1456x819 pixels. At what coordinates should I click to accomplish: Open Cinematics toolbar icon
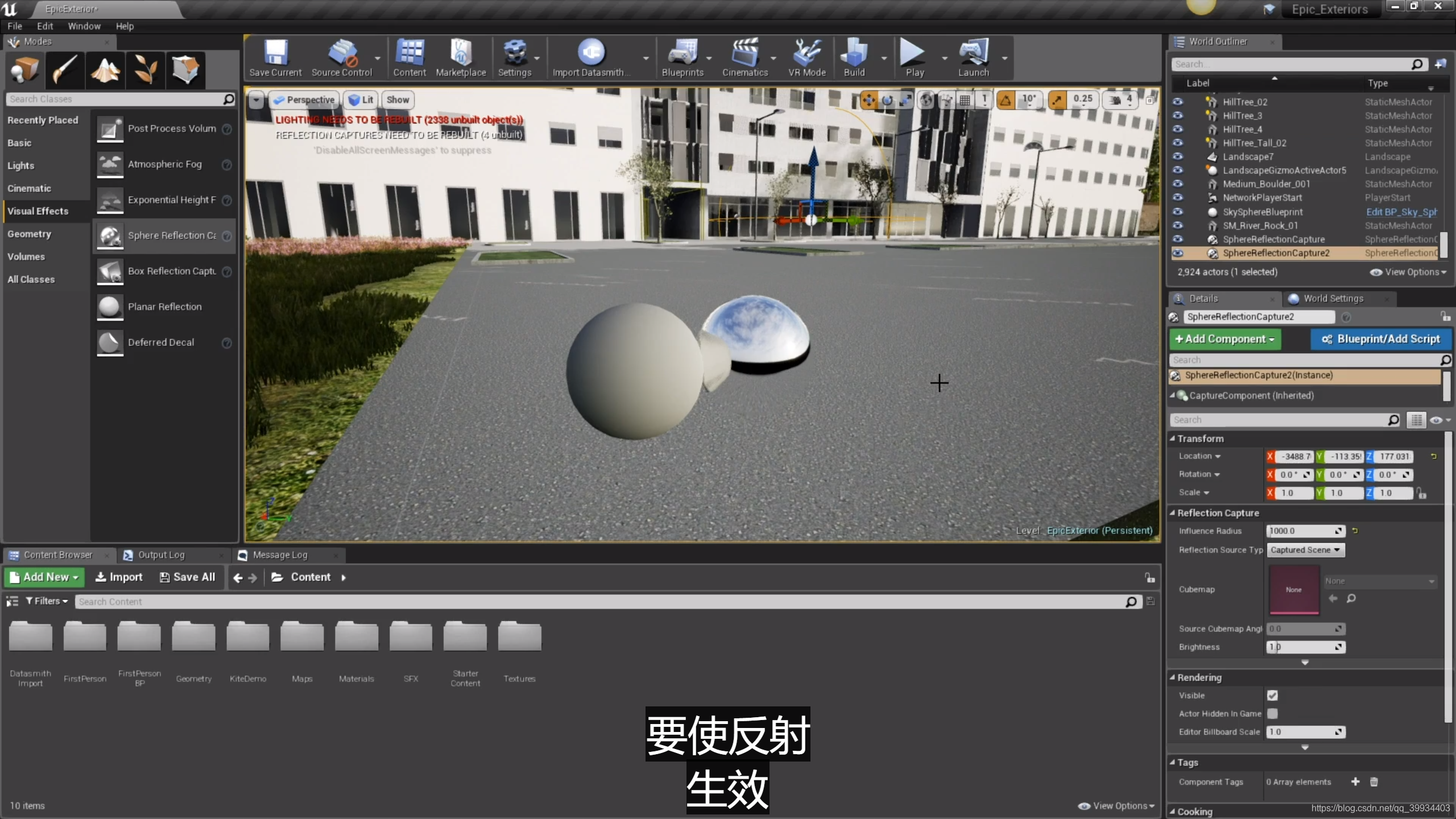pos(745,58)
